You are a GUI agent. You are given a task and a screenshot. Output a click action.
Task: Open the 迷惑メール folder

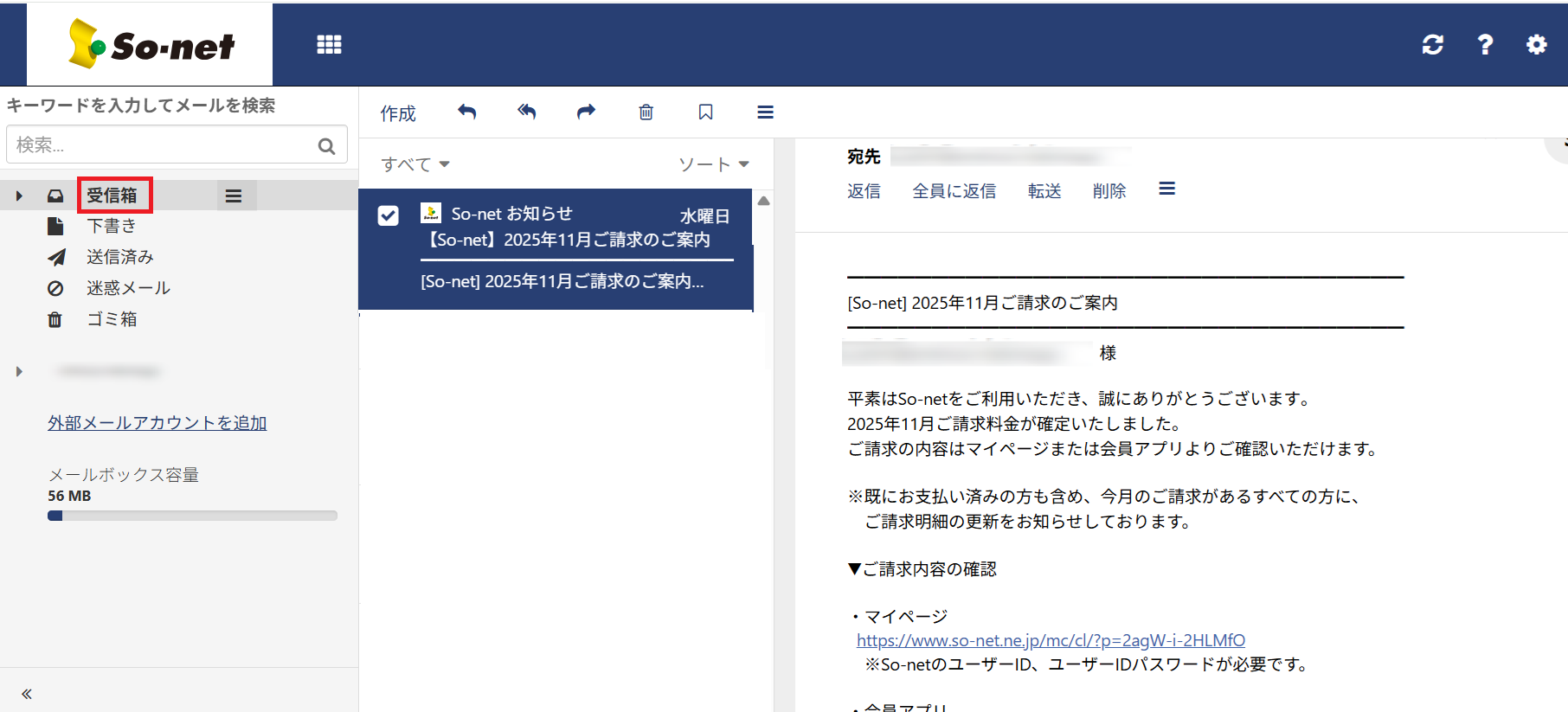point(128,288)
